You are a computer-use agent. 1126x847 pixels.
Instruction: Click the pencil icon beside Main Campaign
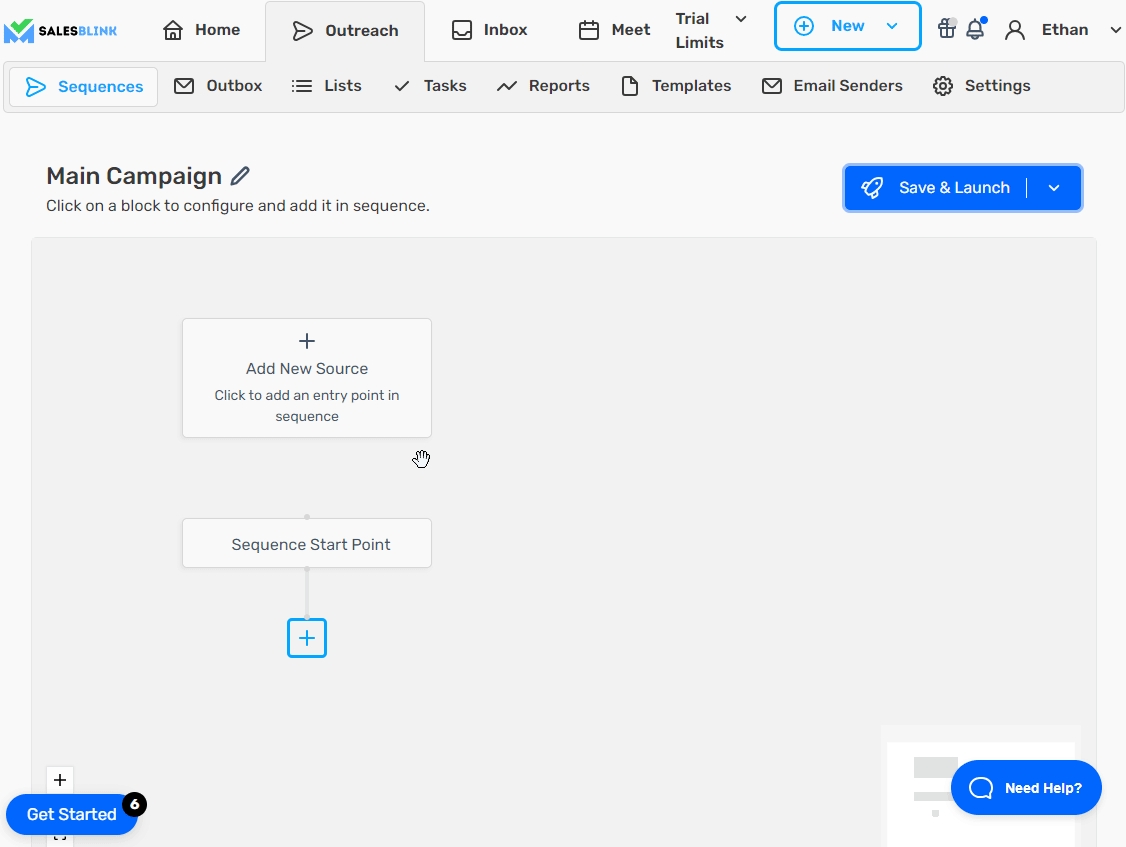[240, 176]
